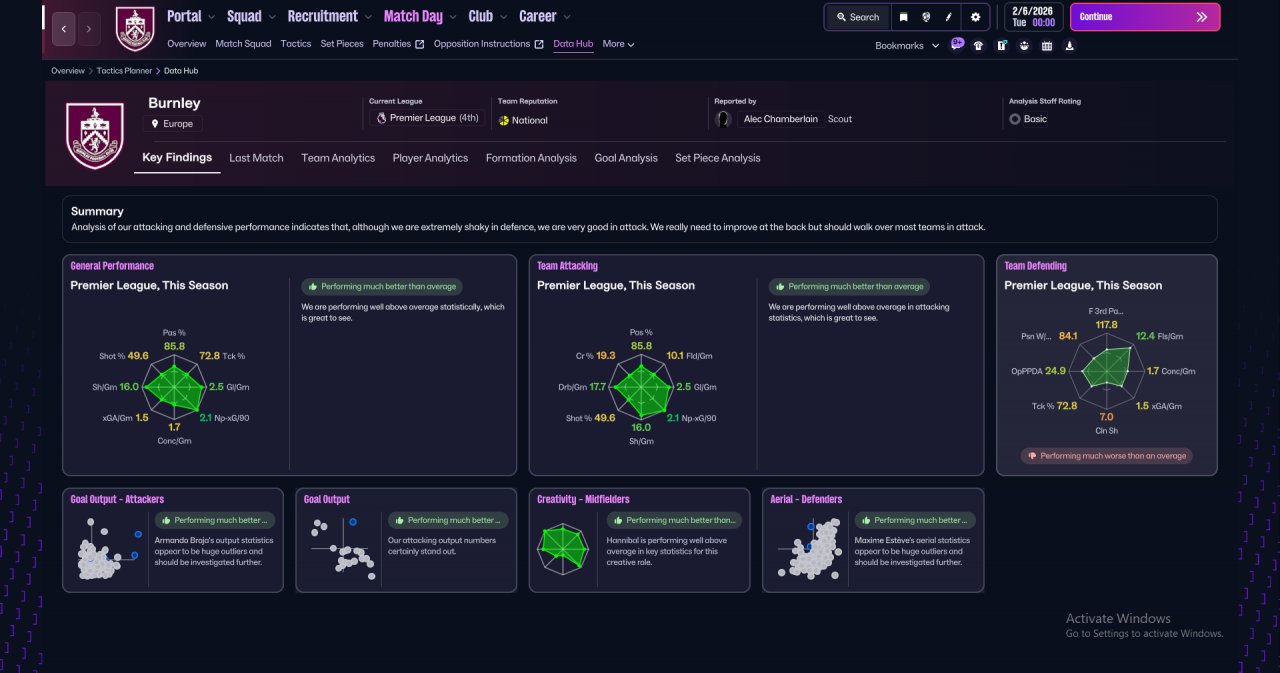Click the date and time display

click(x=1034, y=16)
